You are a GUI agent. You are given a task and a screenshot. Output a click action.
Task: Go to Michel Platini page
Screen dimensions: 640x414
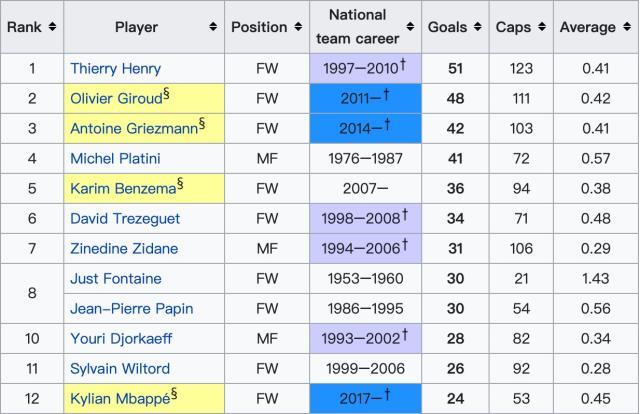(113, 159)
